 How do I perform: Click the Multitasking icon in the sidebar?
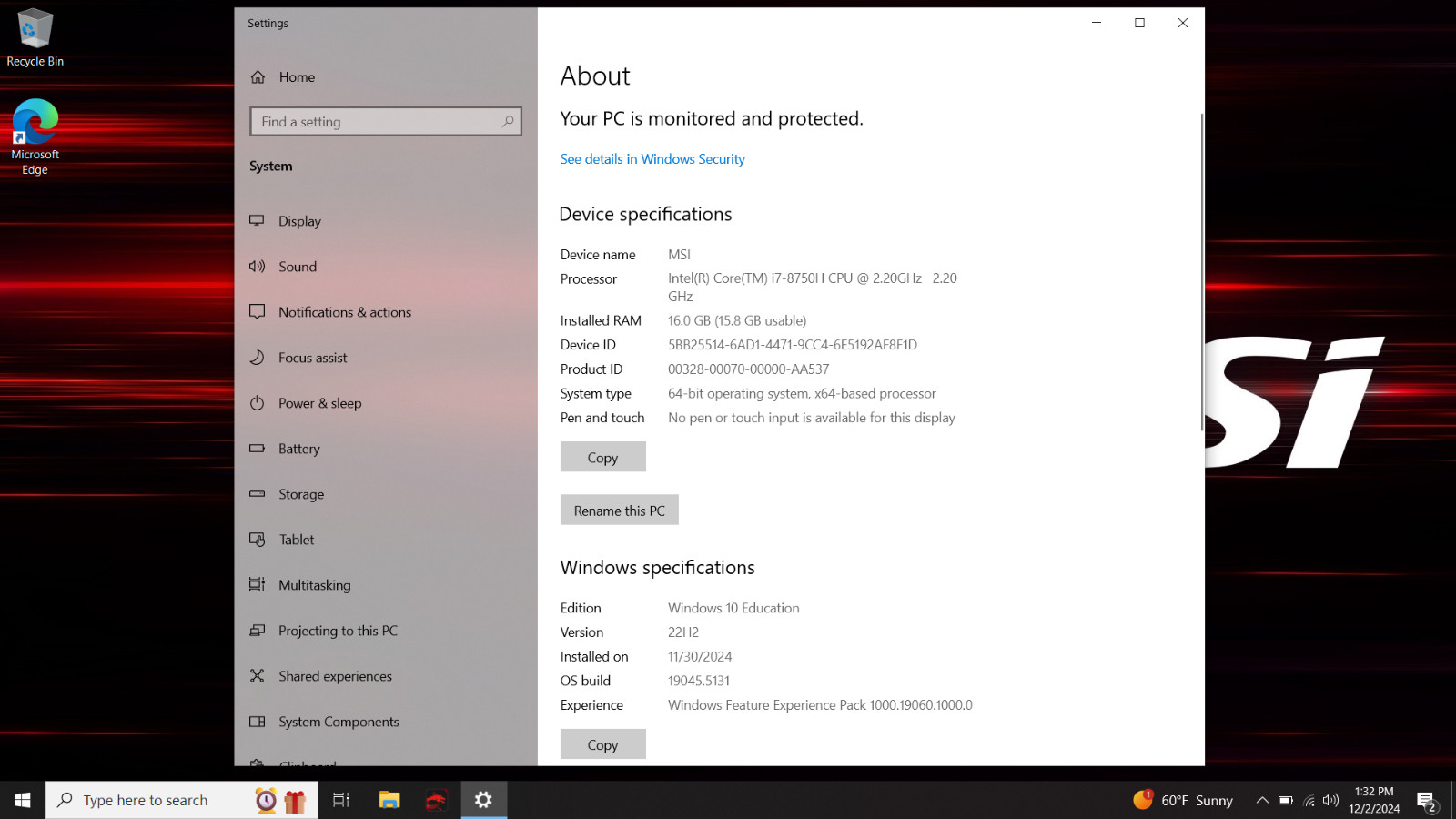click(x=258, y=585)
